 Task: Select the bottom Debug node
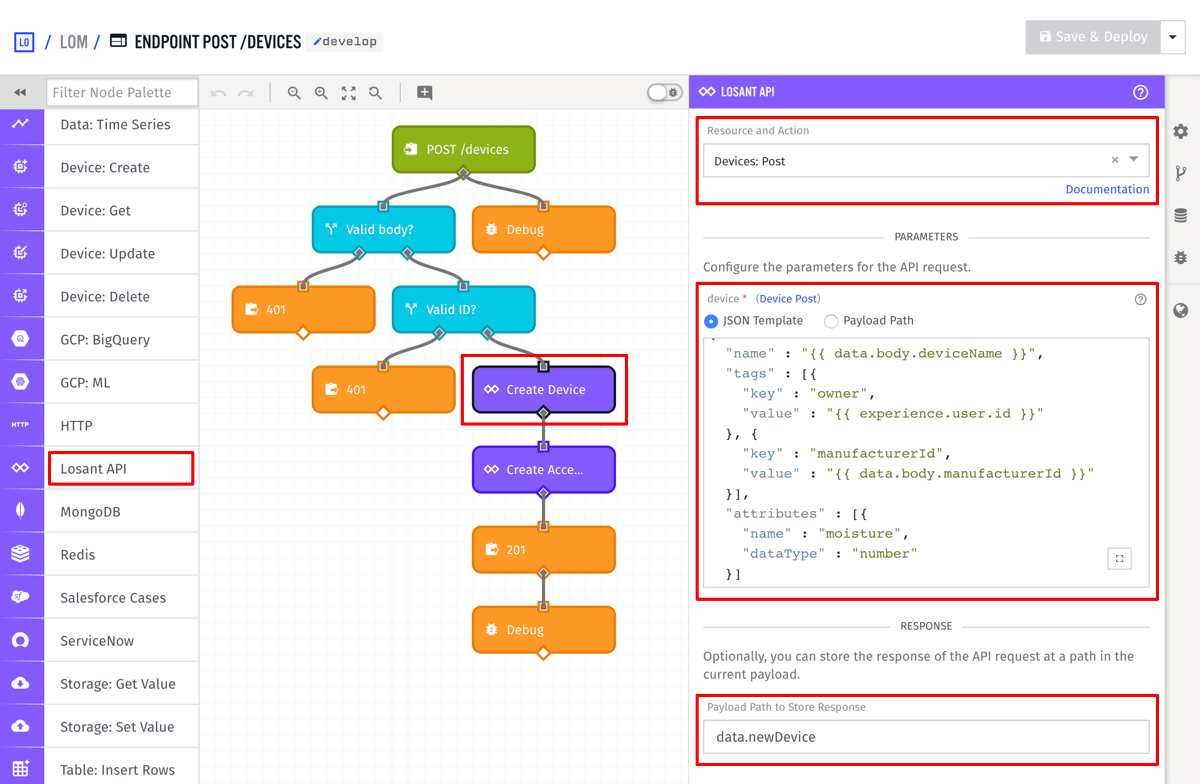coord(544,629)
